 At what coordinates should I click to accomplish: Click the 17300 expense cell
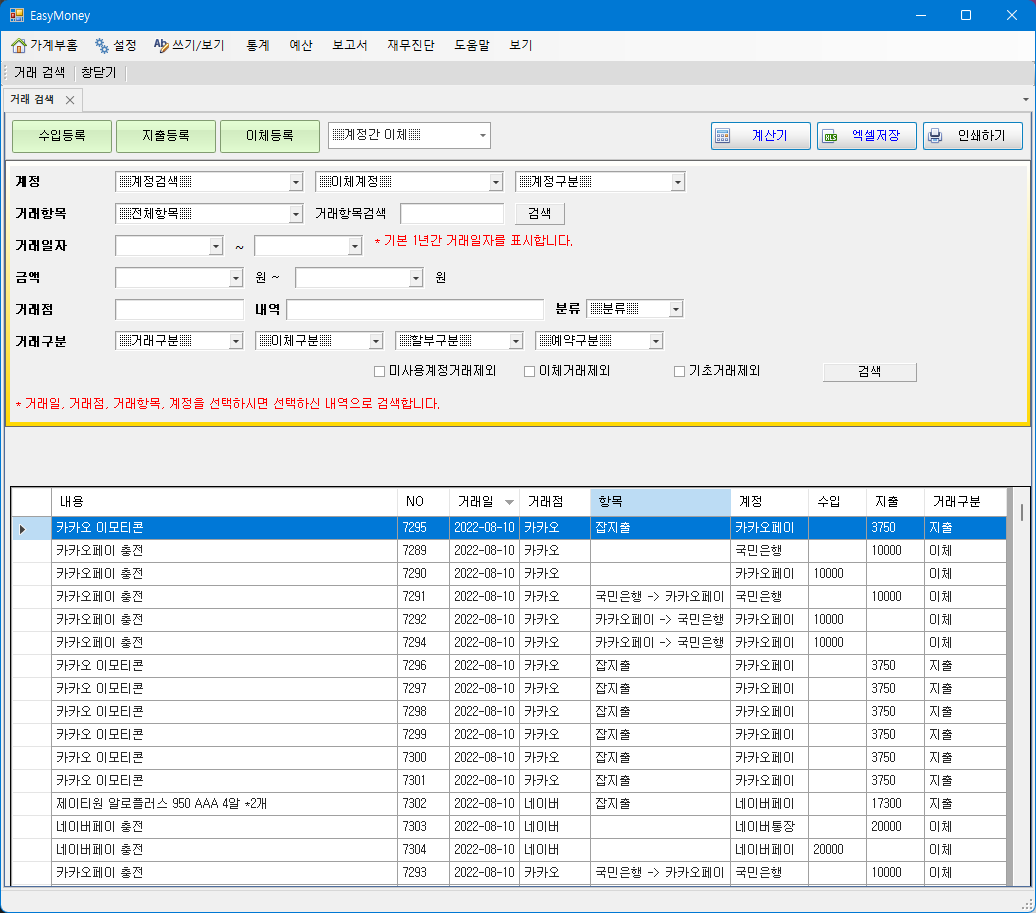point(895,804)
